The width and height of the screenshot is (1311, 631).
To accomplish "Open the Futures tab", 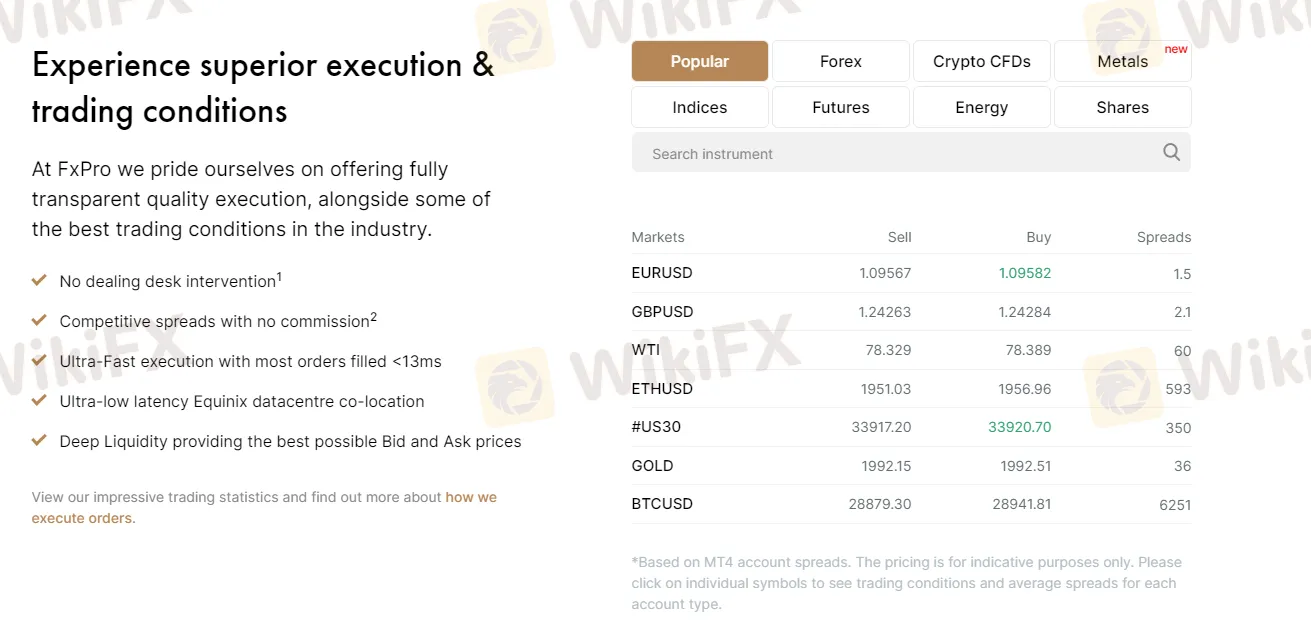I will (840, 107).
